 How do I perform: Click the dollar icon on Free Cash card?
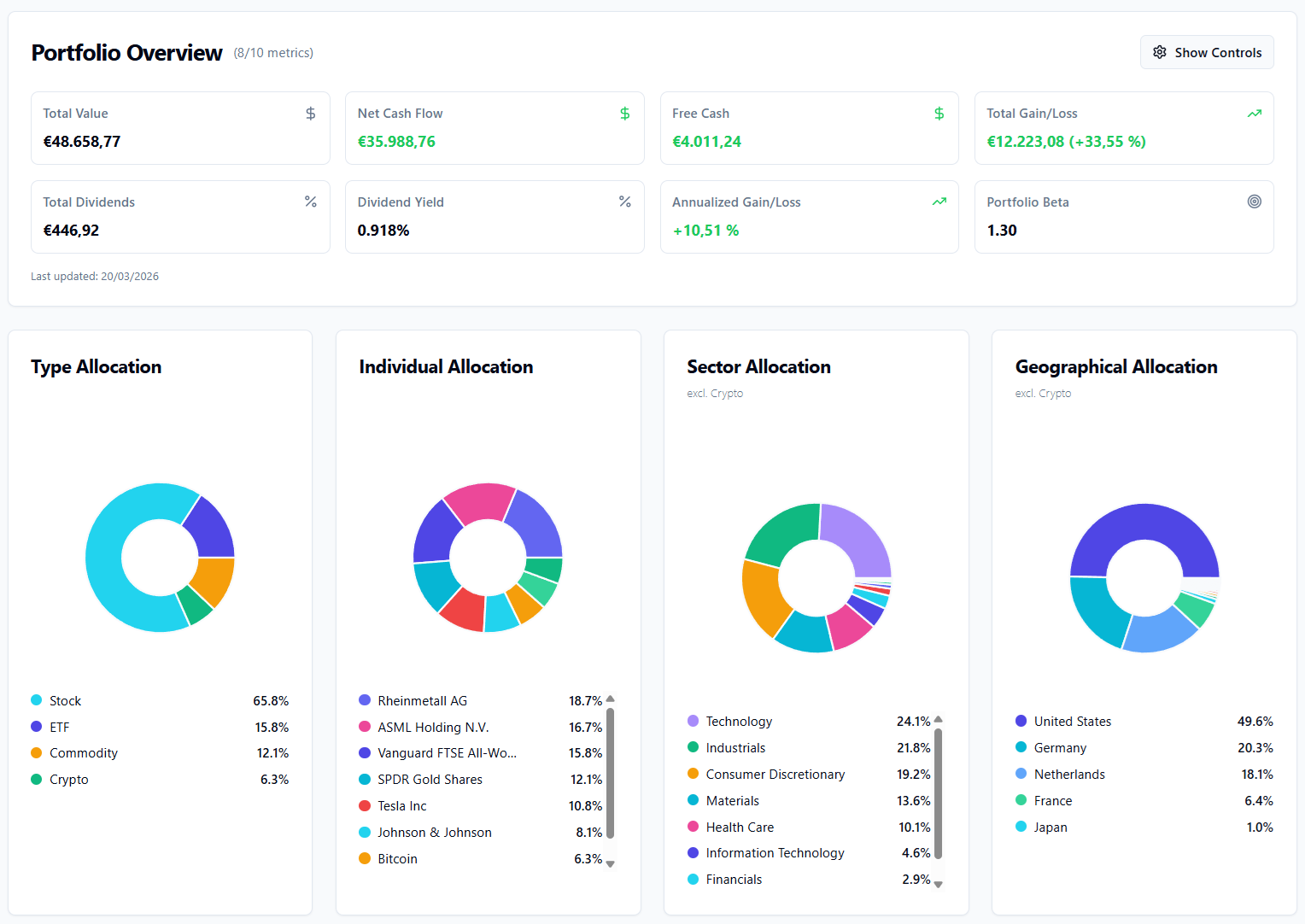click(x=939, y=114)
